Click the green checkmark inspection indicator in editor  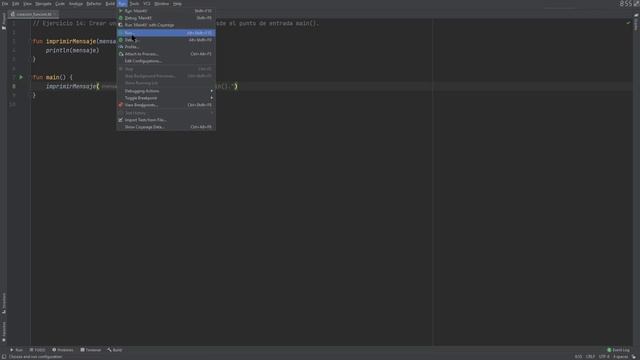coord(628,23)
